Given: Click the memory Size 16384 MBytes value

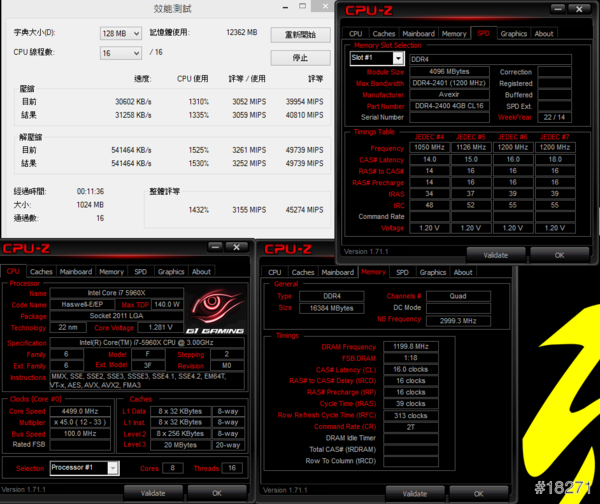Looking at the screenshot, I should (332, 308).
